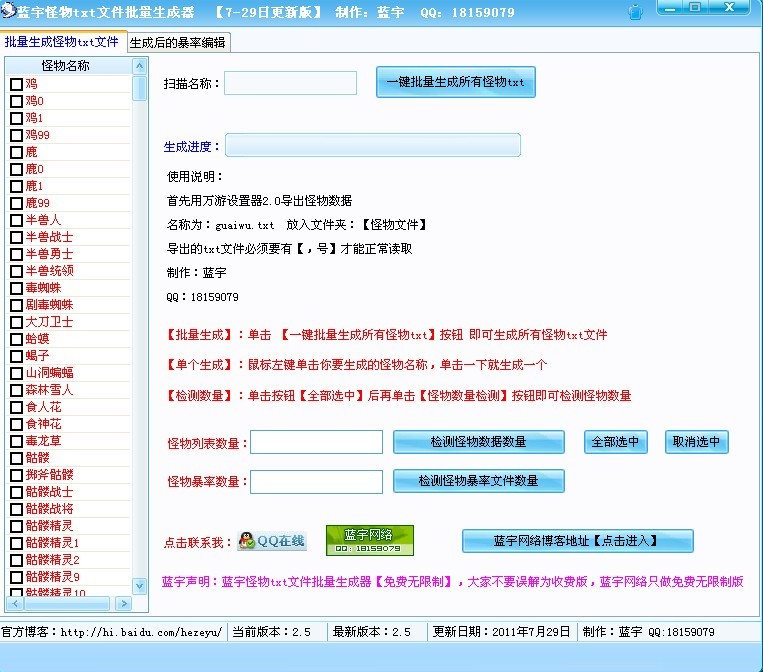This screenshot has height=672, width=763.
Task: Click the monster list scroll-up arrow
Action: point(140,66)
